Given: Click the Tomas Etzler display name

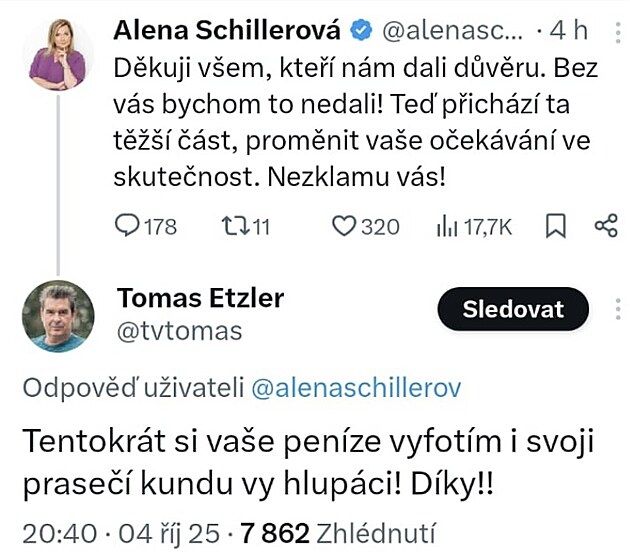Looking at the screenshot, I should coord(201,297).
